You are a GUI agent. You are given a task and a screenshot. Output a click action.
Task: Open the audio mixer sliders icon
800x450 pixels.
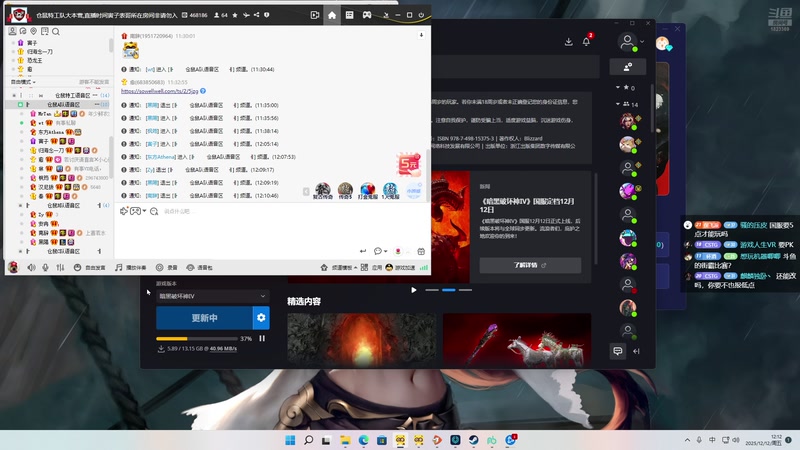pos(60,267)
